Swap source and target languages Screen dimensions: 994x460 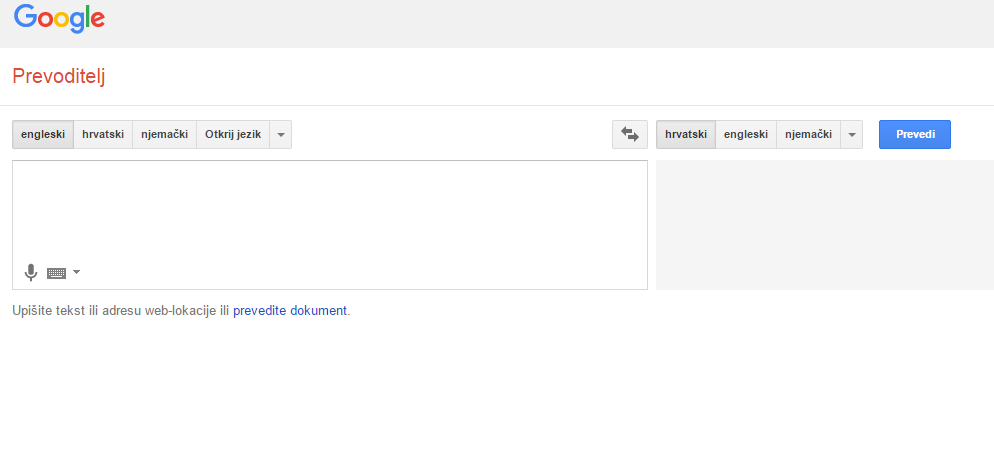(x=629, y=134)
